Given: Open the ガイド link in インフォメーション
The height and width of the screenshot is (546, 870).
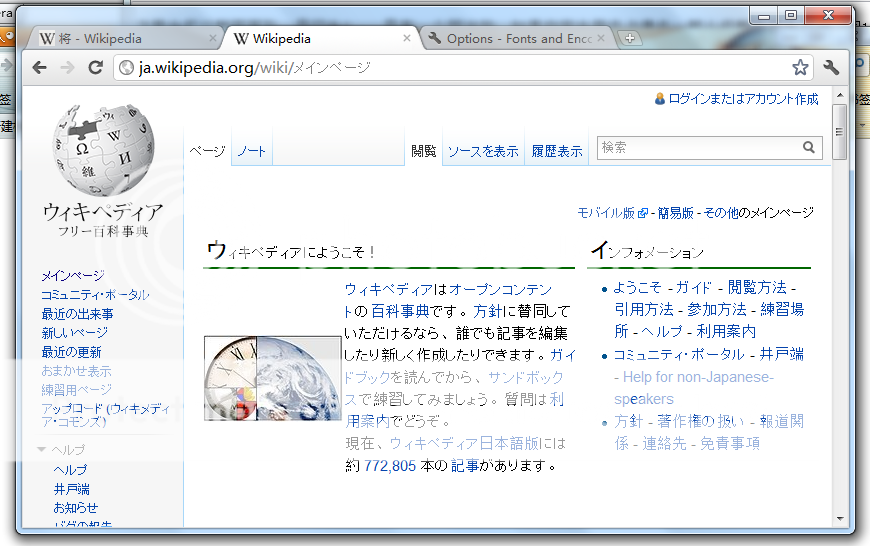Looking at the screenshot, I should pos(693,287).
